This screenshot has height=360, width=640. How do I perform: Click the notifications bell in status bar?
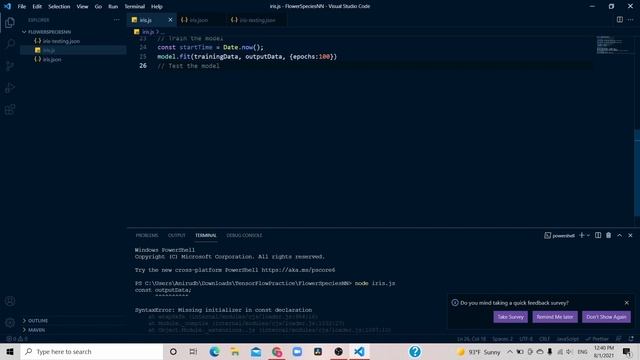[x=631, y=339]
